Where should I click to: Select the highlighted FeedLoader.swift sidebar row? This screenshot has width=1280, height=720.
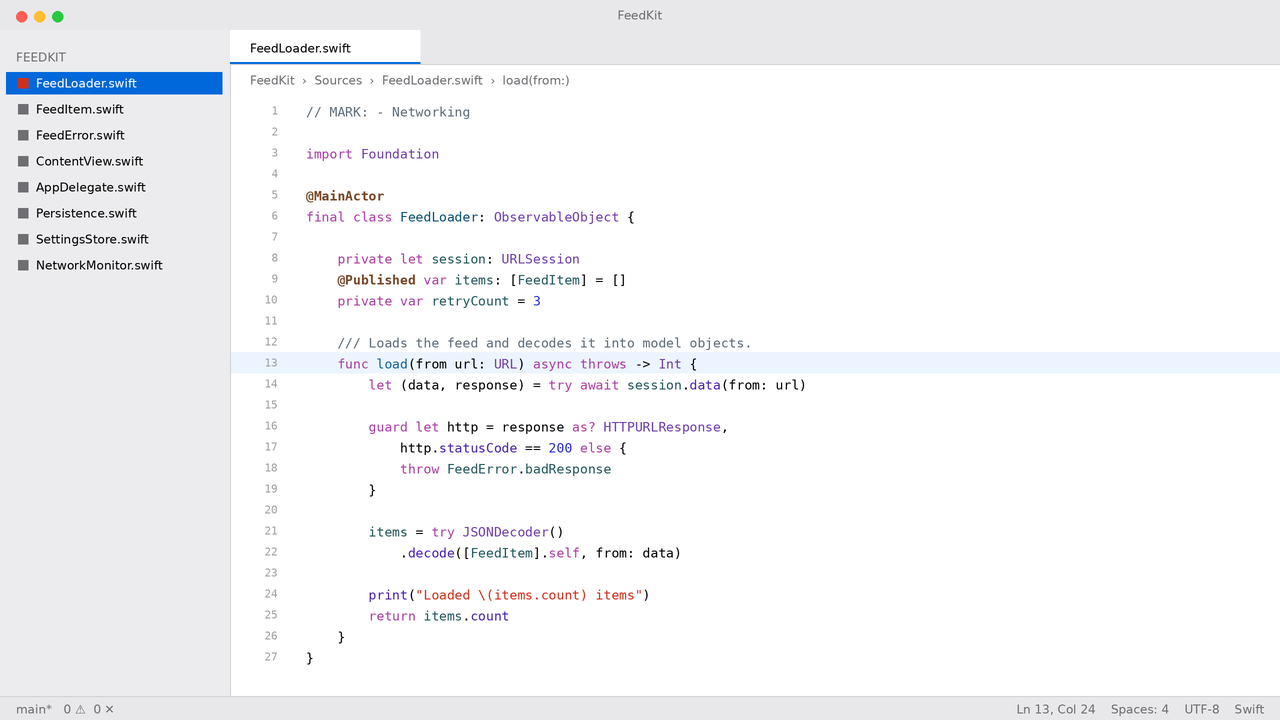point(114,83)
